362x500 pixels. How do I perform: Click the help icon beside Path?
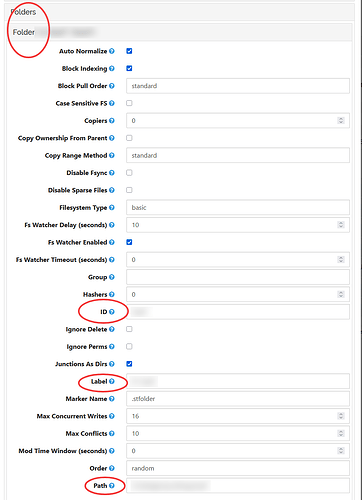112,486
